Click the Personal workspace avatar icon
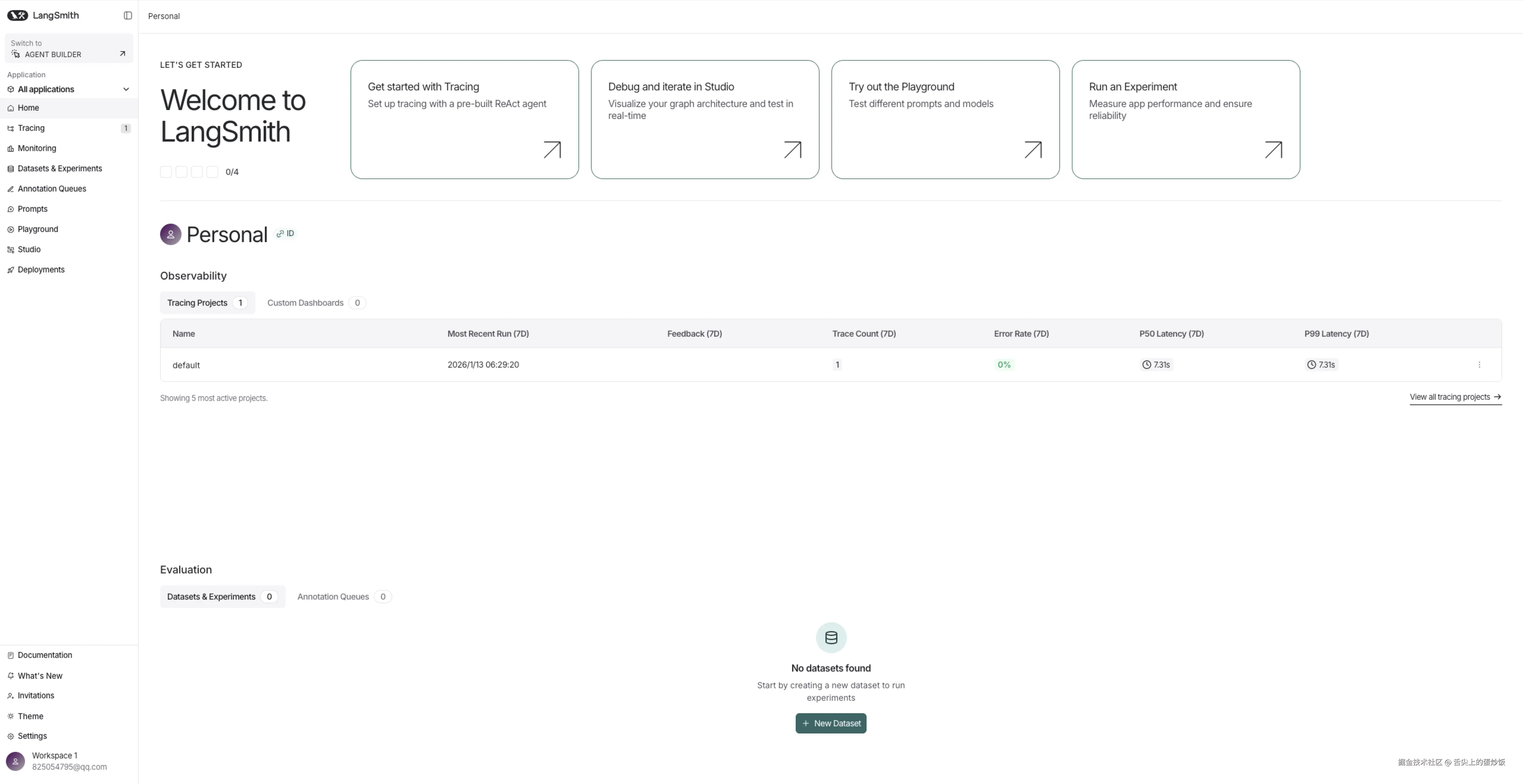The image size is (1523, 784). [x=170, y=234]
